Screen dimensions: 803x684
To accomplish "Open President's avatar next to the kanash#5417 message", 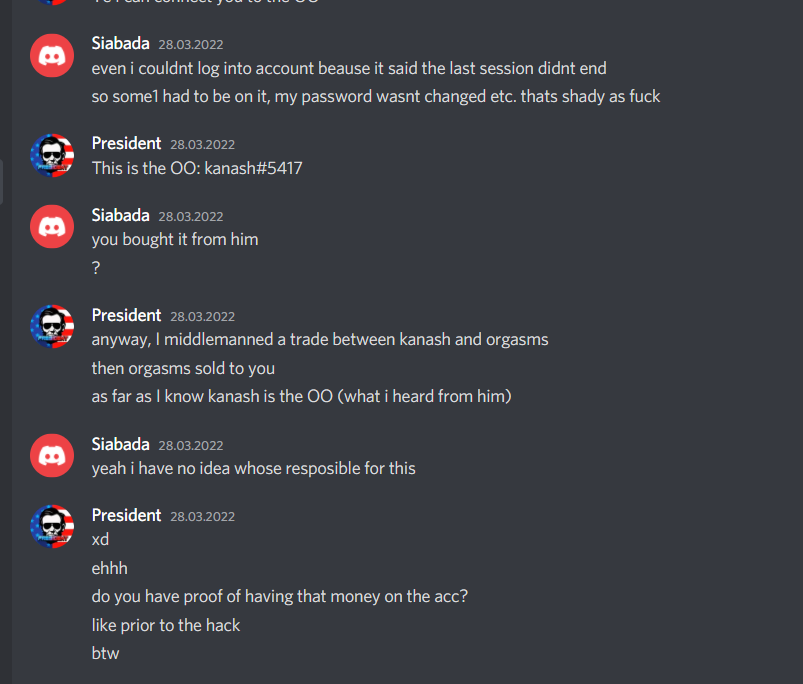I will 52,155.
